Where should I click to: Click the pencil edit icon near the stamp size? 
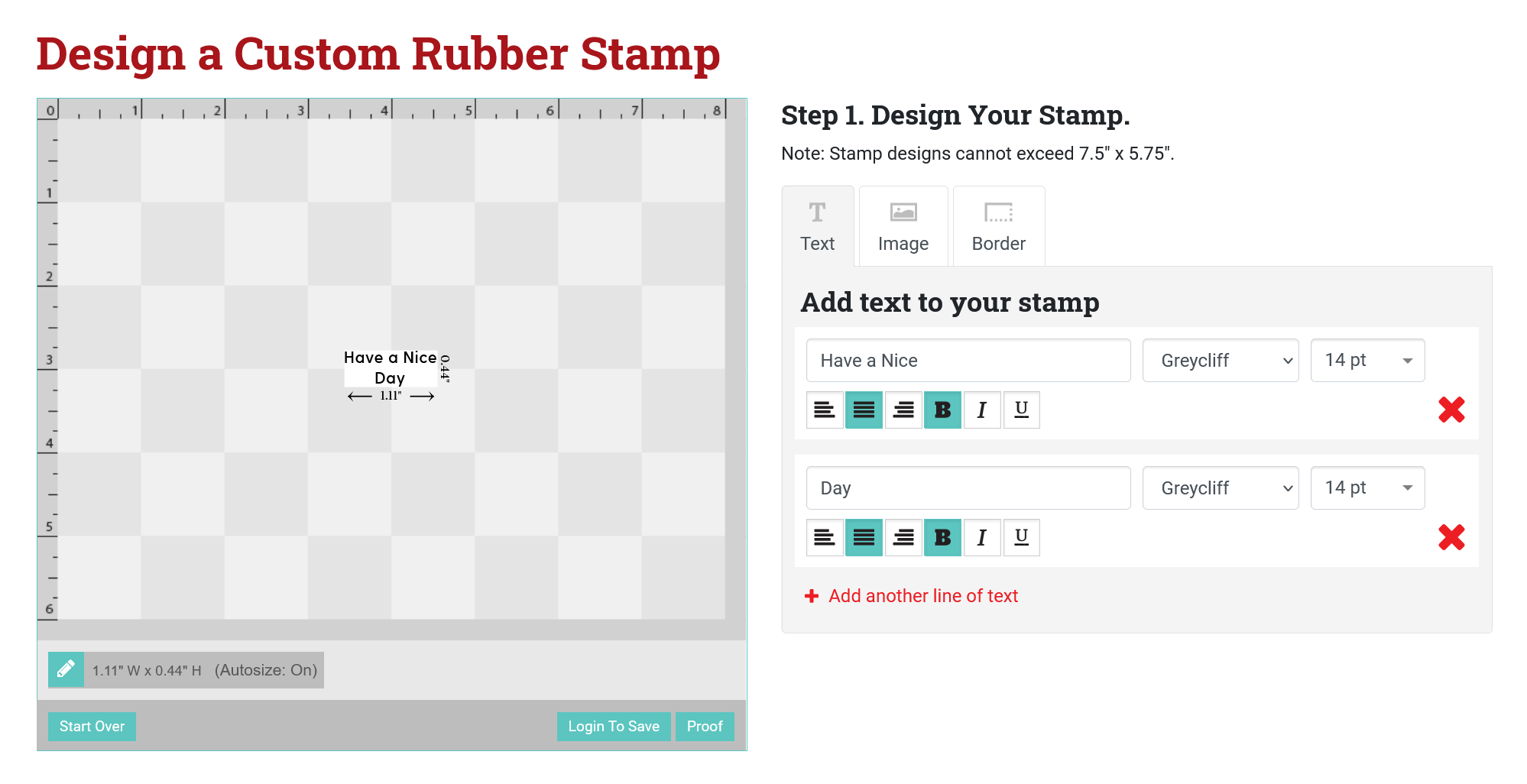click(x=66, y=669)
